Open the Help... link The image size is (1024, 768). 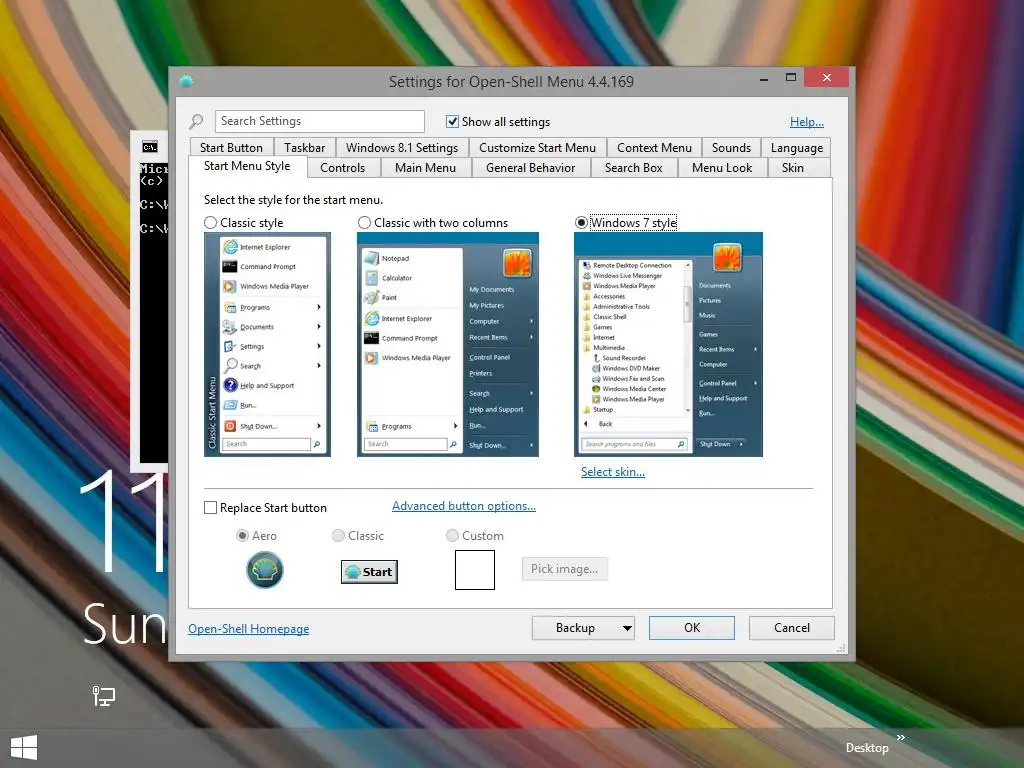point(807,121)
